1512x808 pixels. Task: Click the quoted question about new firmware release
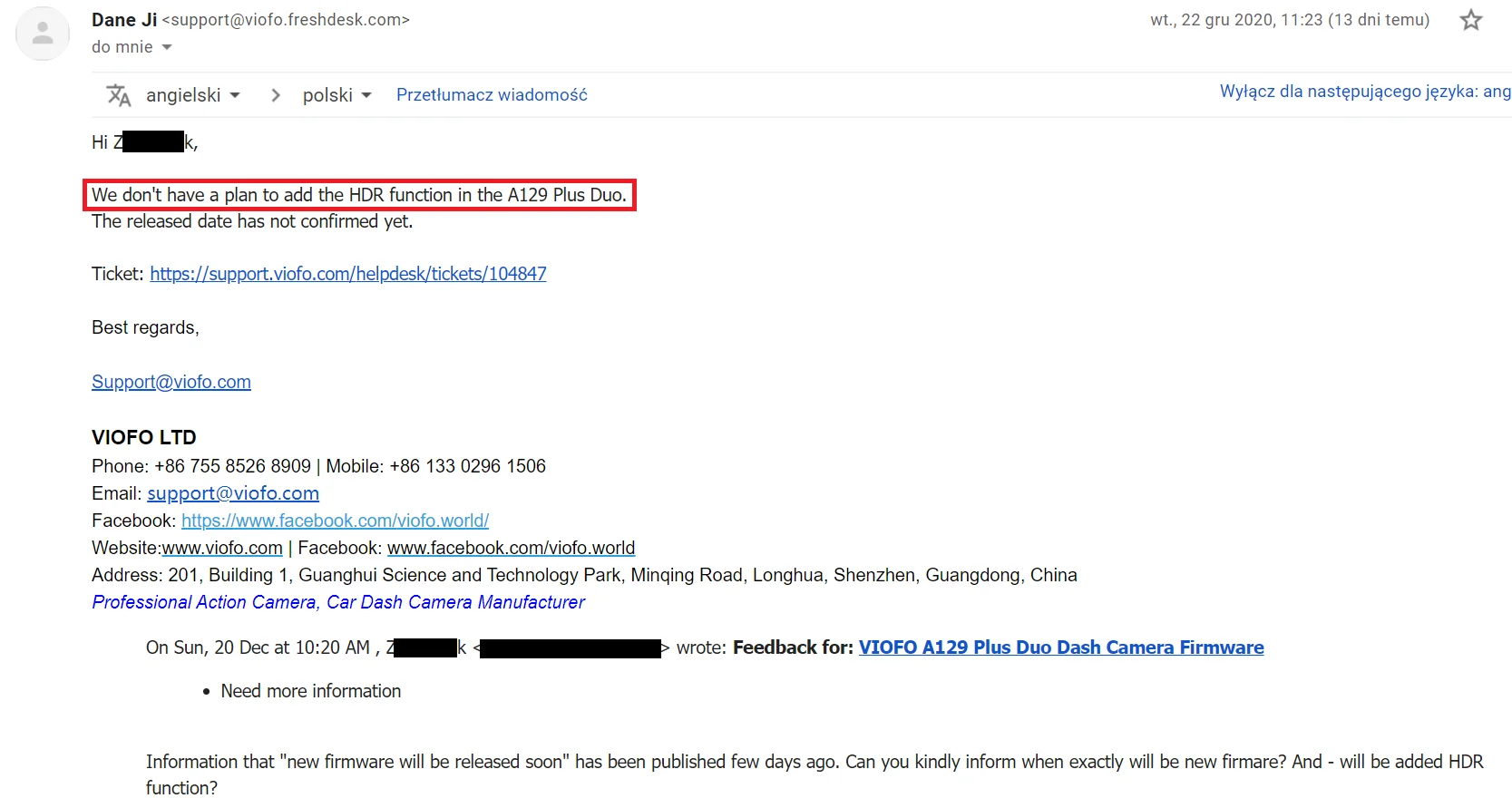click(815, 774)
